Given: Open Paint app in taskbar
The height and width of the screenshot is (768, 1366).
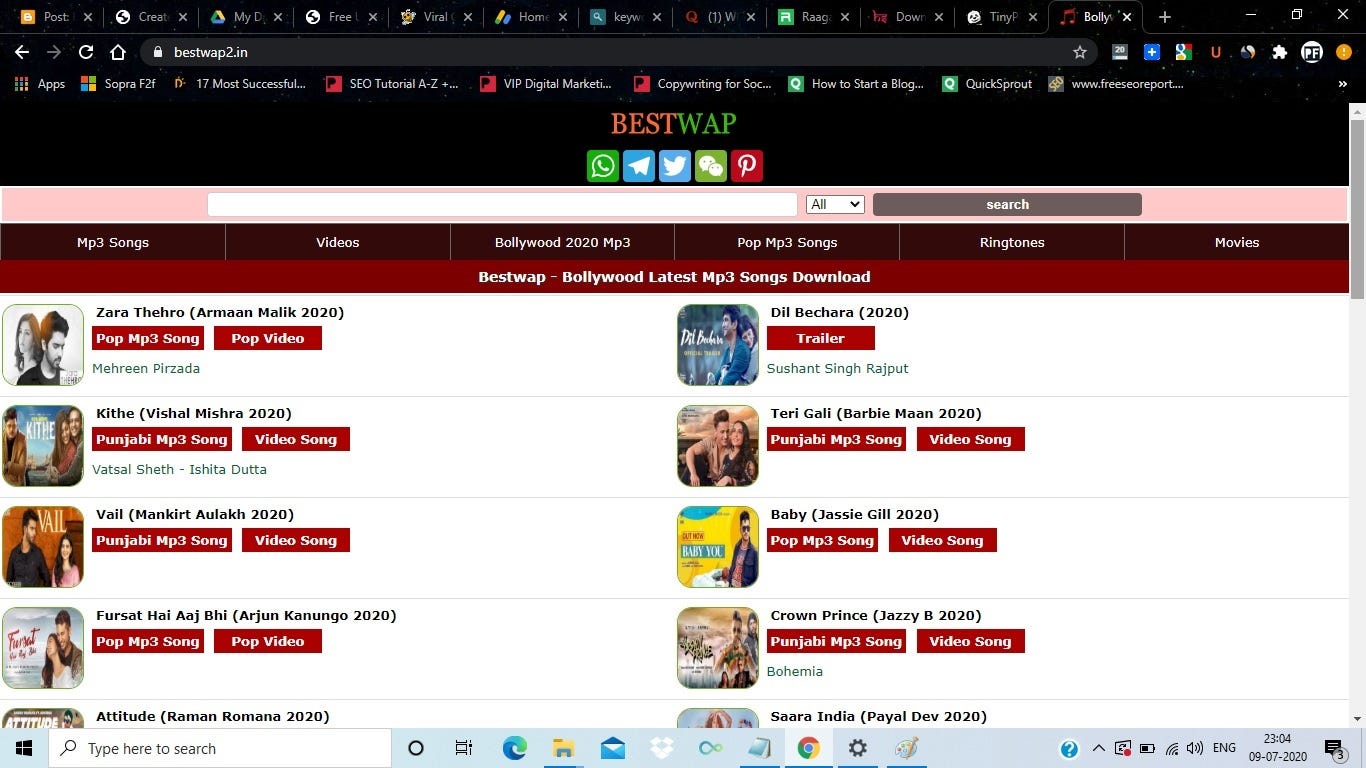Looking at the screenshot, I should tap(907, 748).
